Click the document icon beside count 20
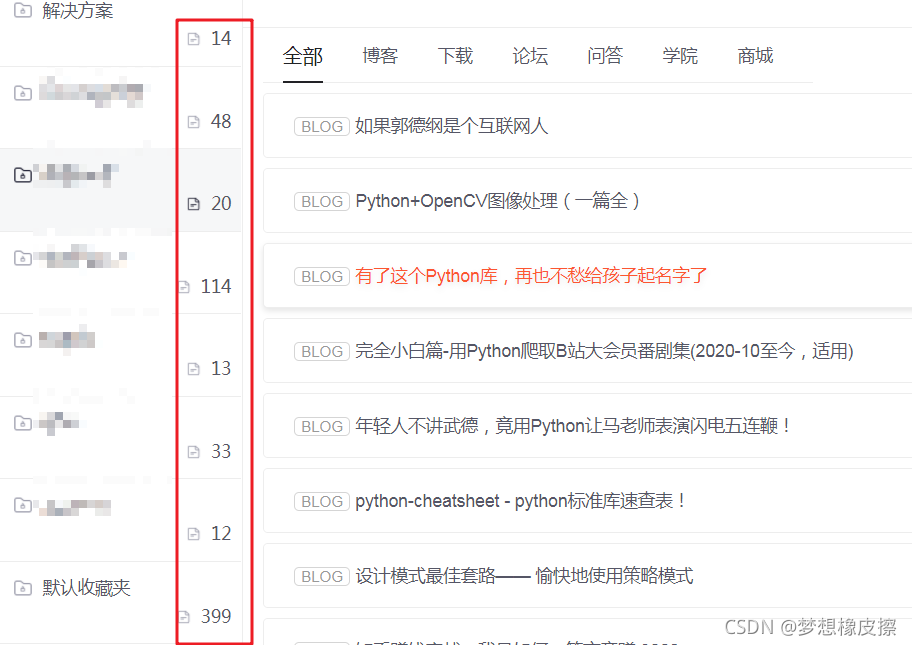912x645 pixels. click(x=194, y=204)
